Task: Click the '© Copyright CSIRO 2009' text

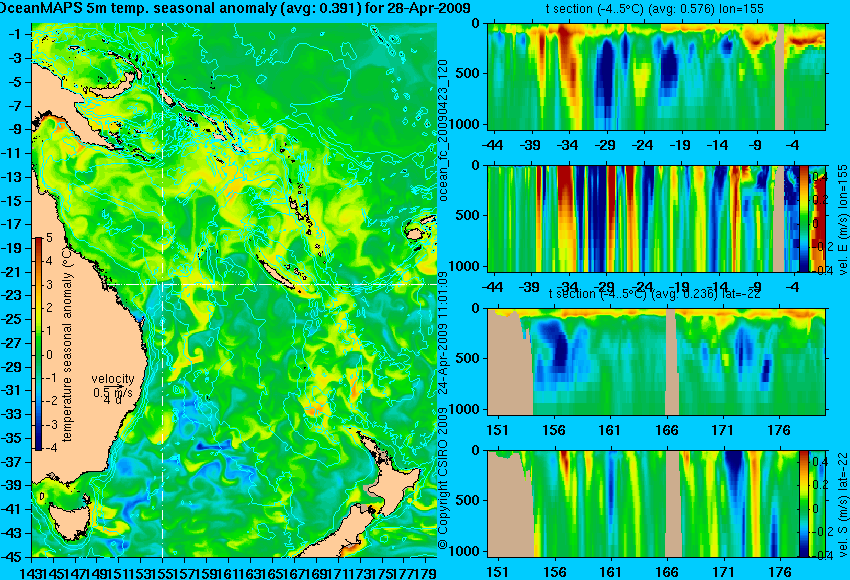Action: (x=443, y=478)
